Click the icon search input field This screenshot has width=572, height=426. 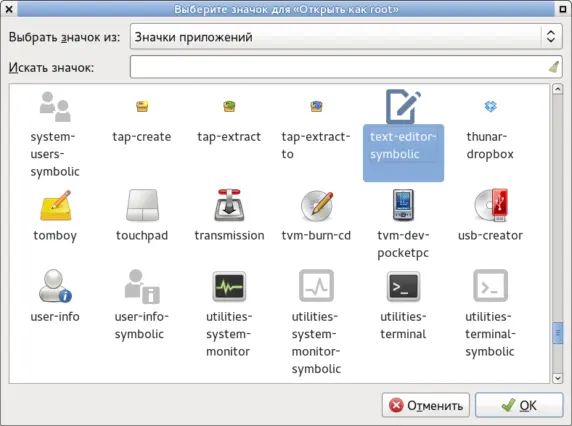pyautogui.click(x=346, y=67)
